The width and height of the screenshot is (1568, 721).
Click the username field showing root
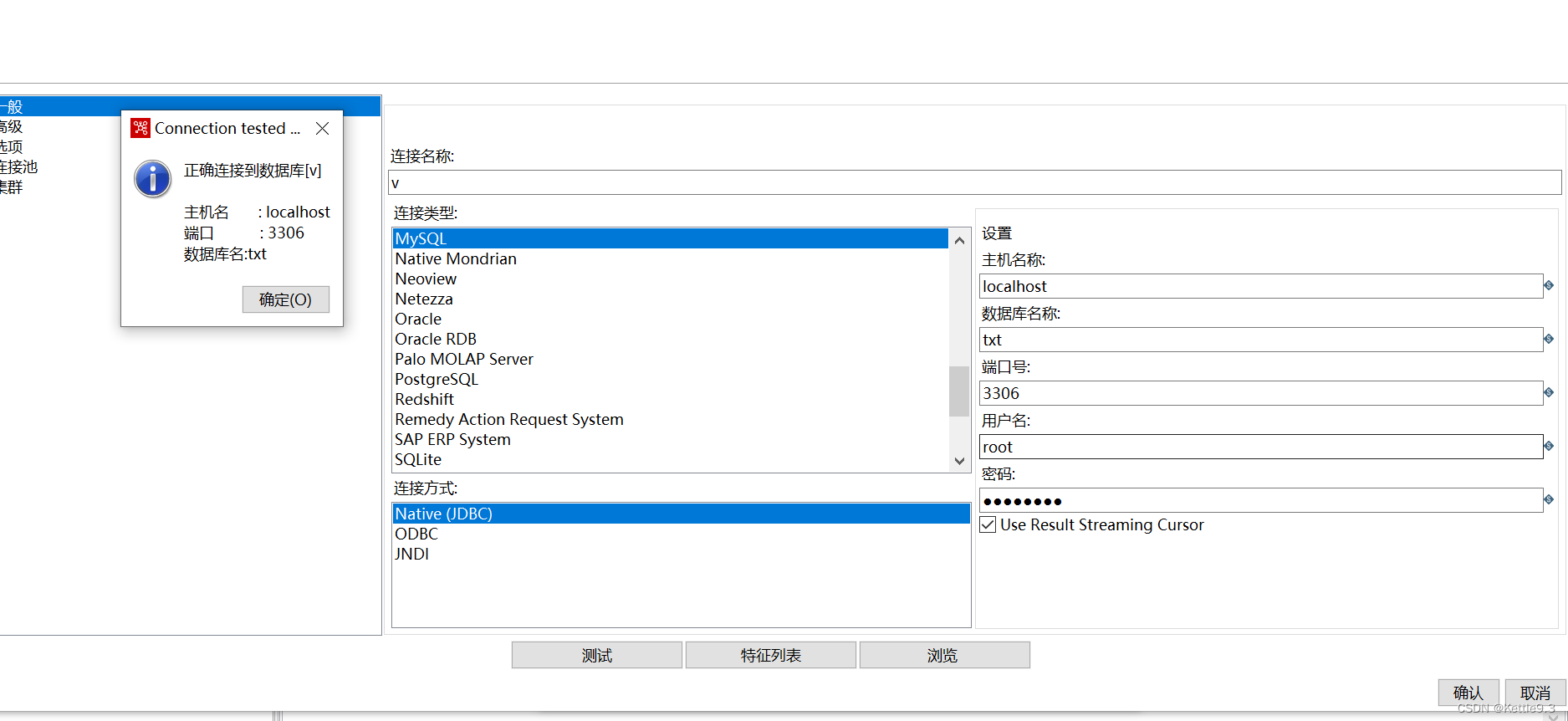point(1261,447)
